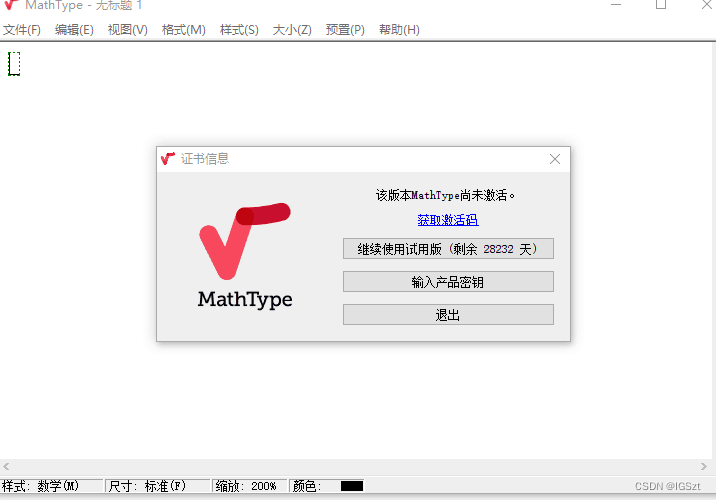Minimize the MathType main window
Viewport: 716px width, 500px height.
[616, 5]
